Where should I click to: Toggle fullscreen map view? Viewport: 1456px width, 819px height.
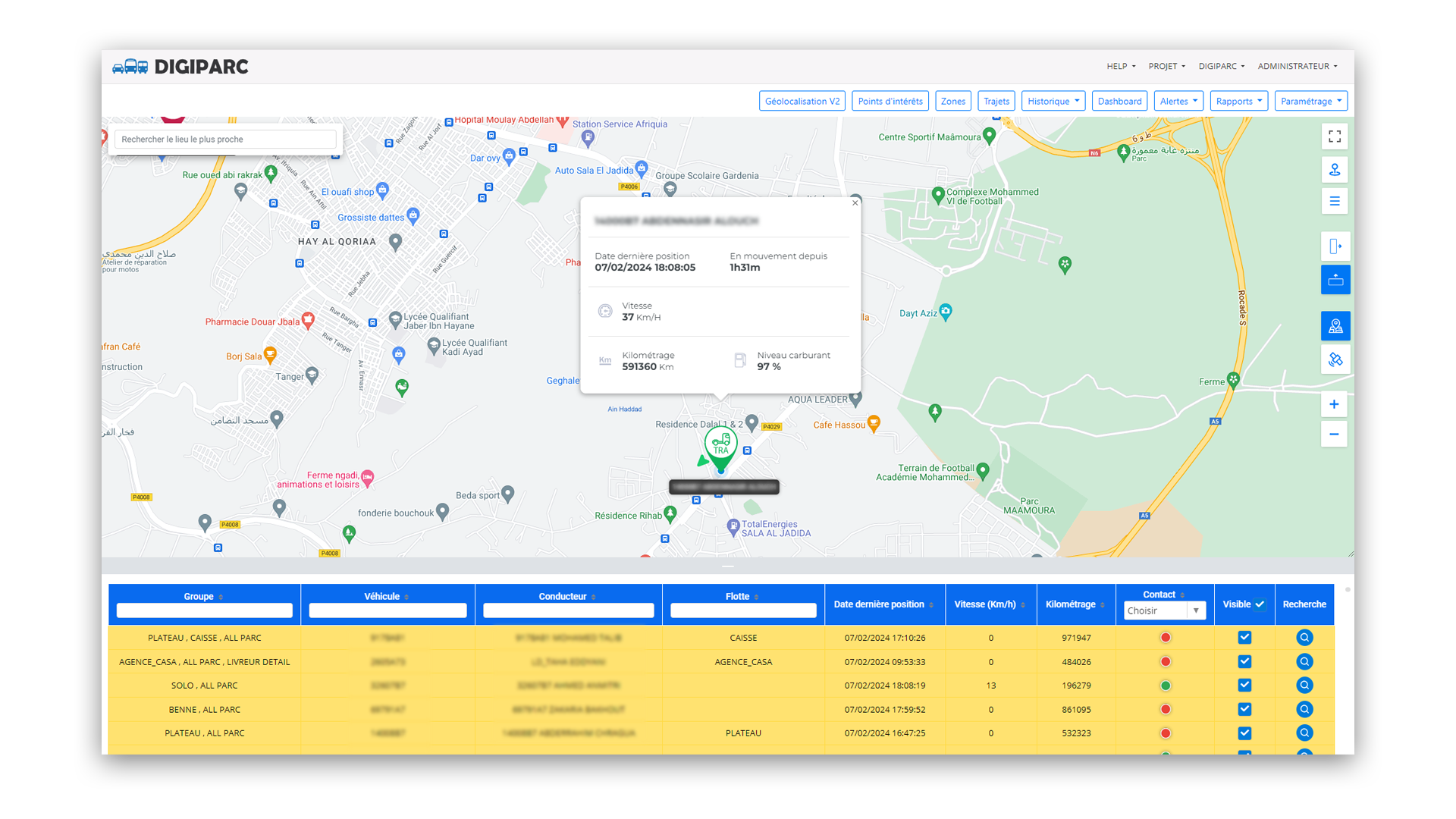click(1335, 136)
